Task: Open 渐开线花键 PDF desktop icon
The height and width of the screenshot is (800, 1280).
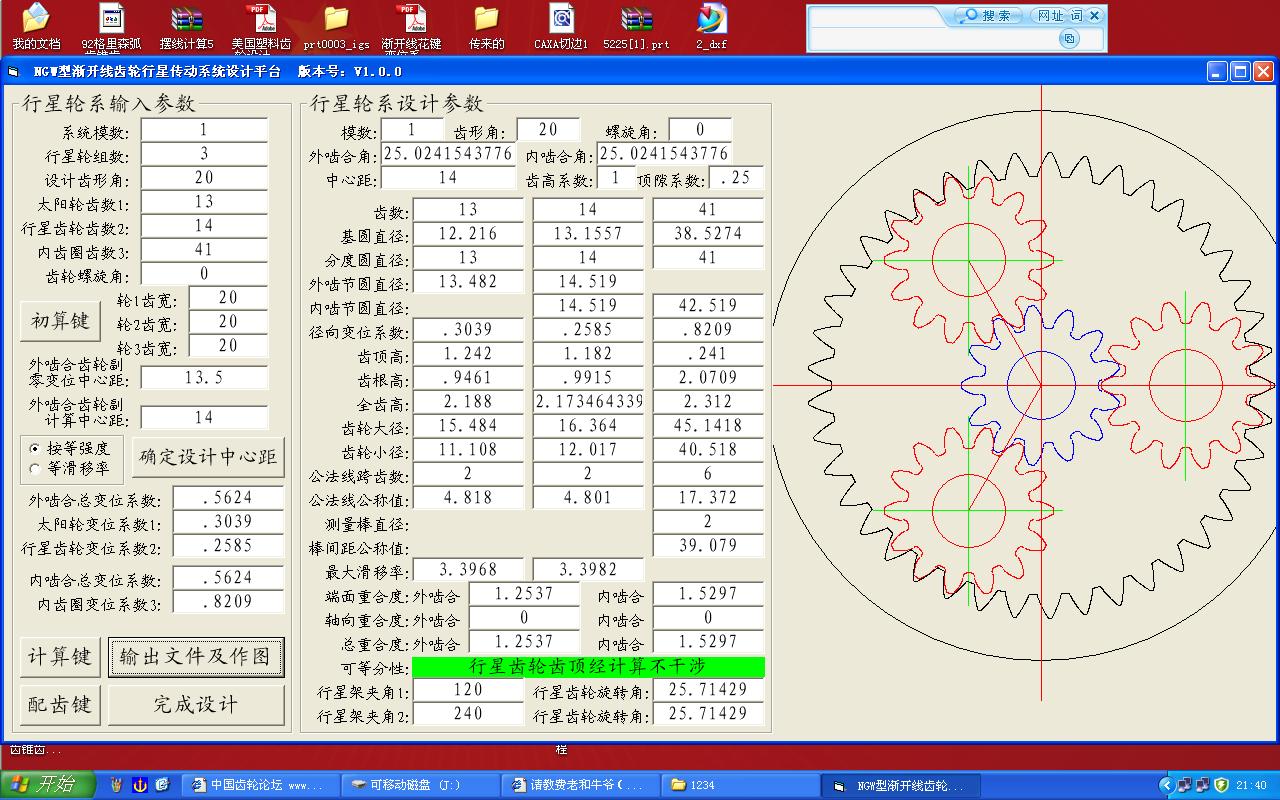Action: (411, 26)
